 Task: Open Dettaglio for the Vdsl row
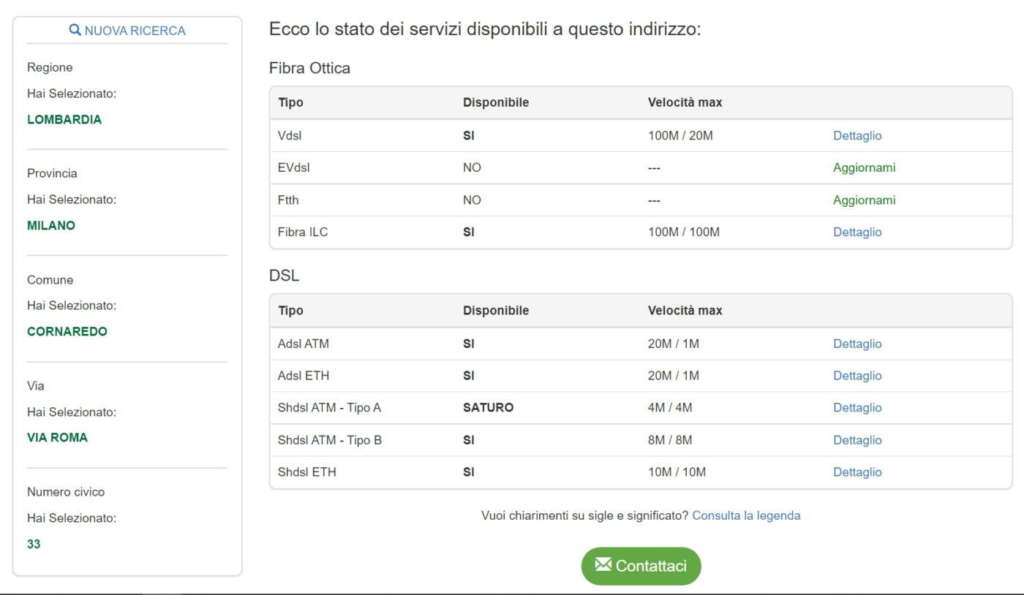tap(857, 136)
